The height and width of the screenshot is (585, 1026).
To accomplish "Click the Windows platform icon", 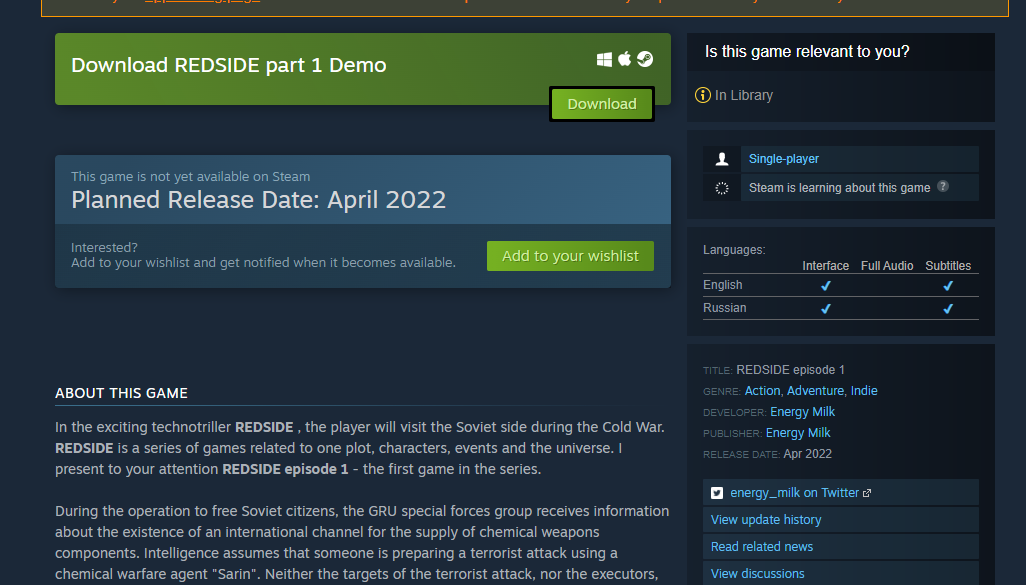I will [x=605, y=60].
